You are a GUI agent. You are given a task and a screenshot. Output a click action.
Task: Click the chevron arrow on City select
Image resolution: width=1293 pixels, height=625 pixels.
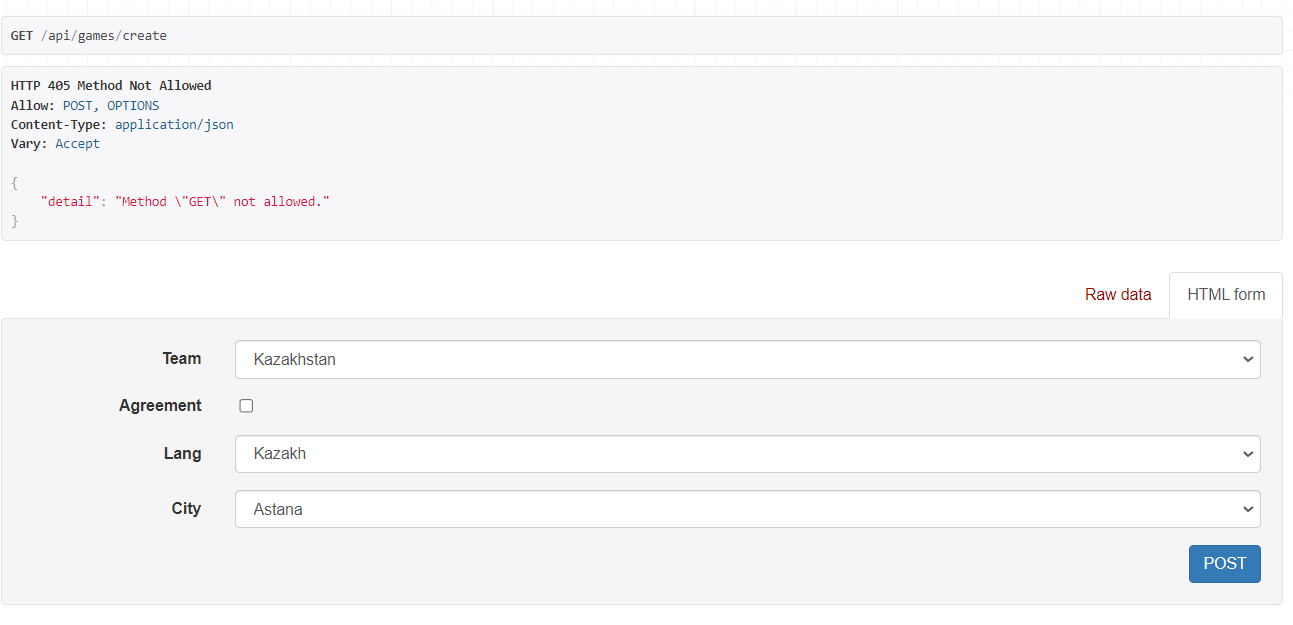1247,509
